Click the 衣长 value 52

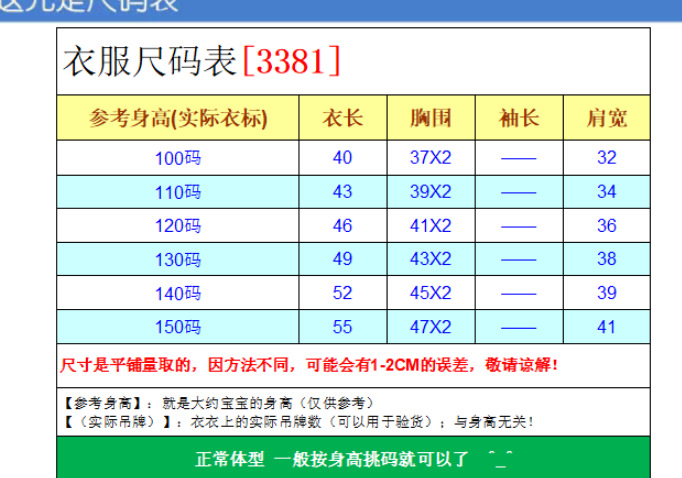[342, 293]
